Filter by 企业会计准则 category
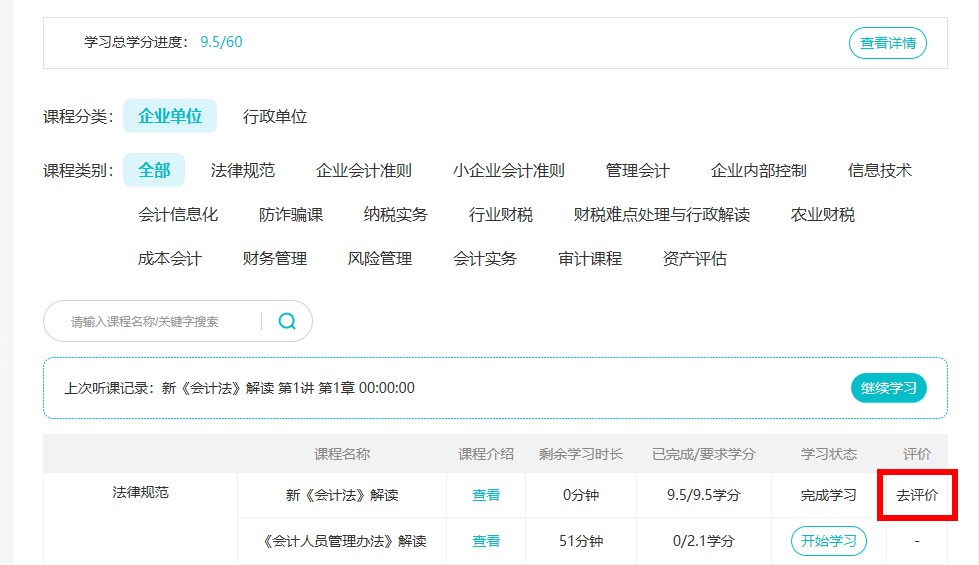 [x=363, y=170]
